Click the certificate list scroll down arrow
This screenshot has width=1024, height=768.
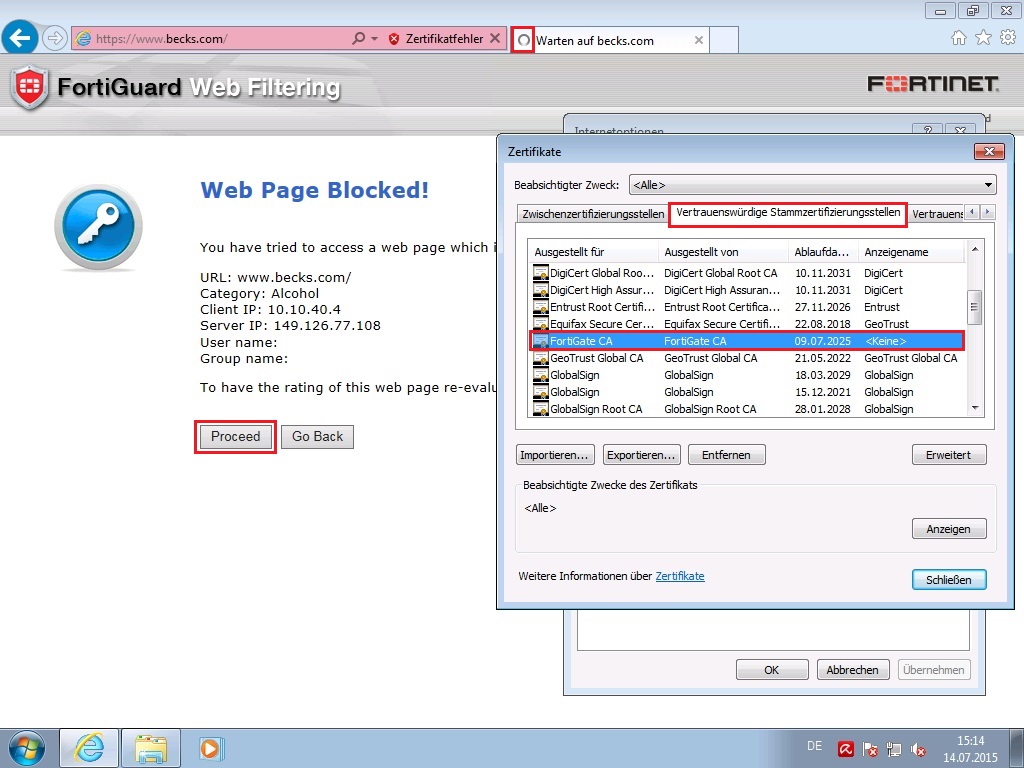coord(975,408)
